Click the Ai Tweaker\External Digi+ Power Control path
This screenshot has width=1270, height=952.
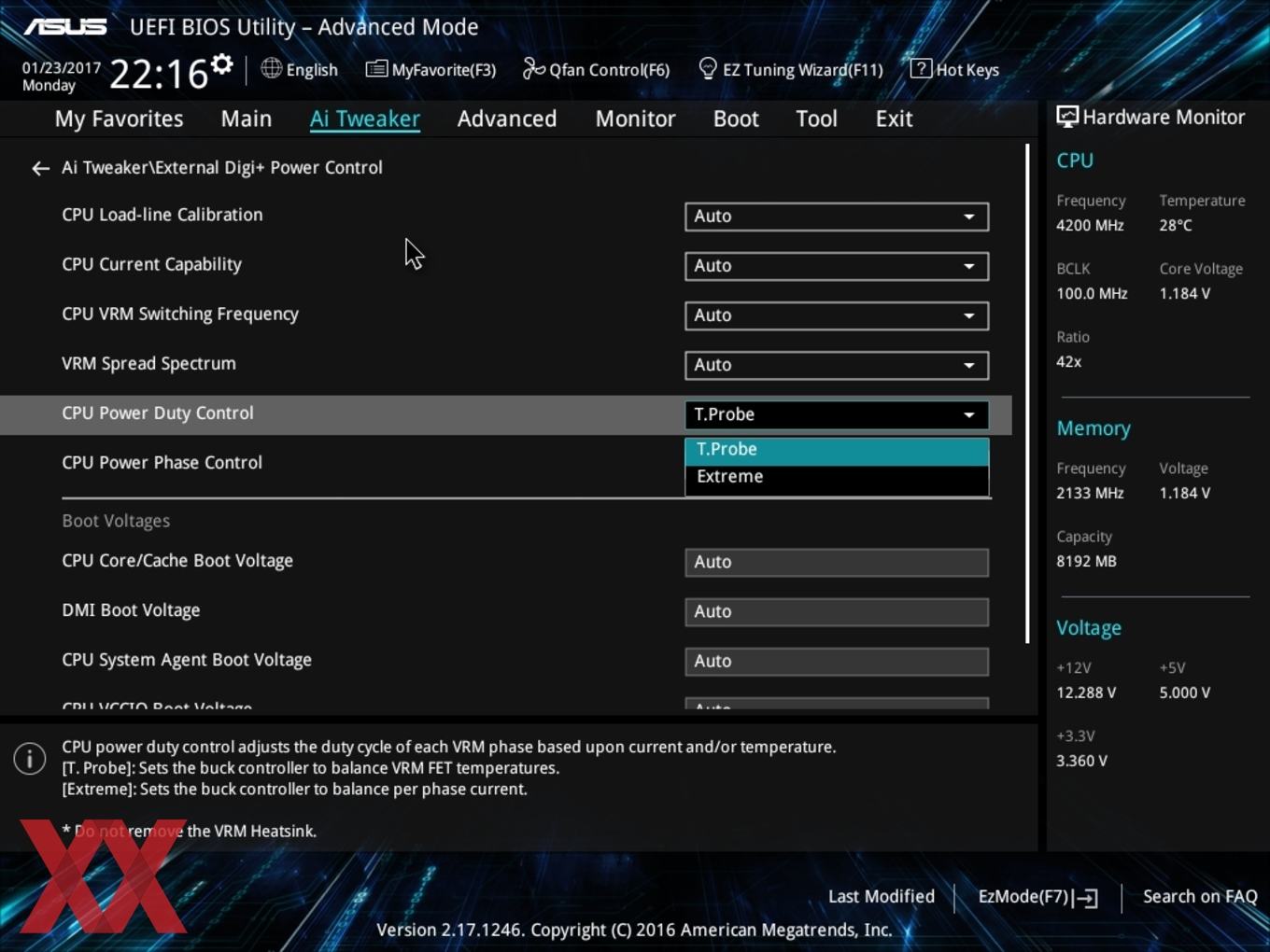tap(222, 168)
